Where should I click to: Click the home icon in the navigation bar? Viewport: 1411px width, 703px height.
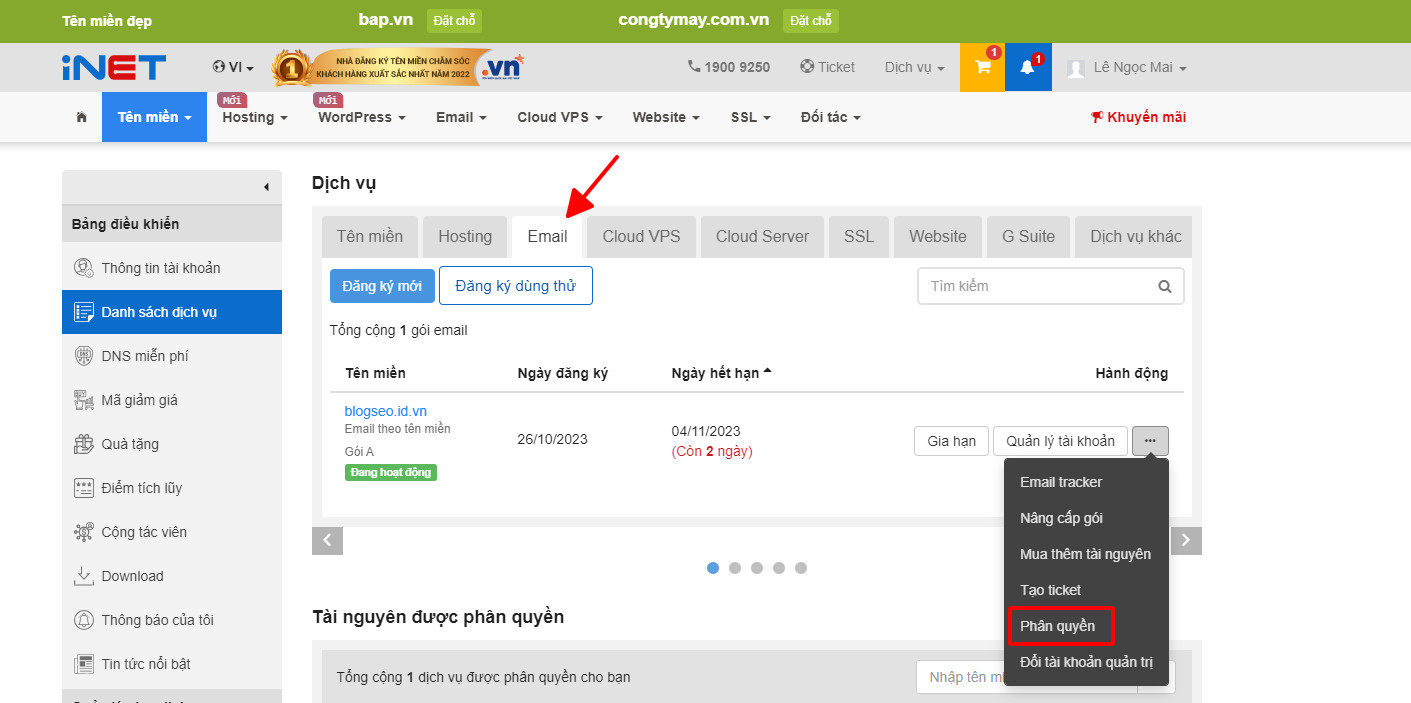pos(80,116)
